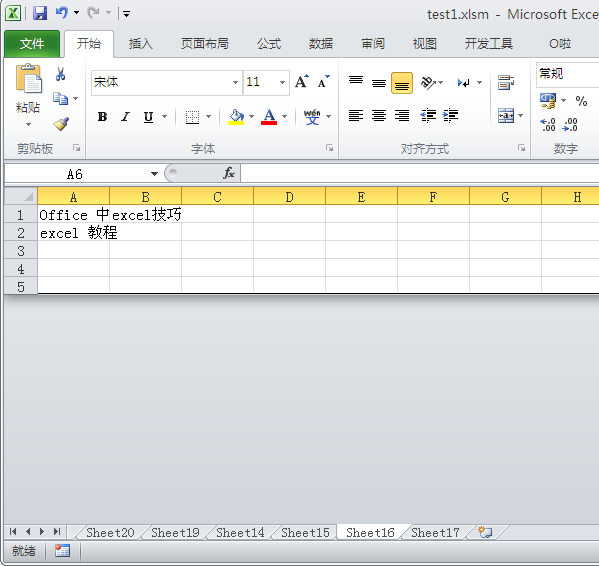Insert new worksheet tab icon
Viewport: 599px width, 566px height.
tap(485, 532)
